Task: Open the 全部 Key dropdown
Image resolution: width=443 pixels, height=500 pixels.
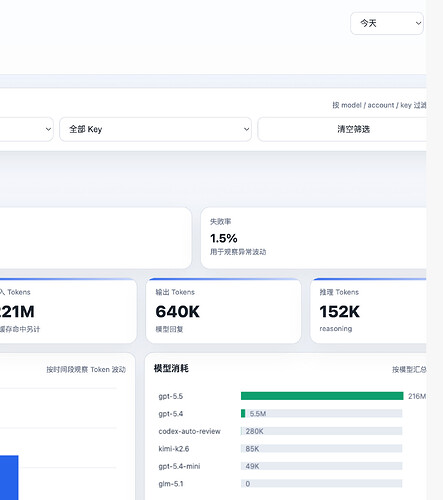Action: click(155, 129)
